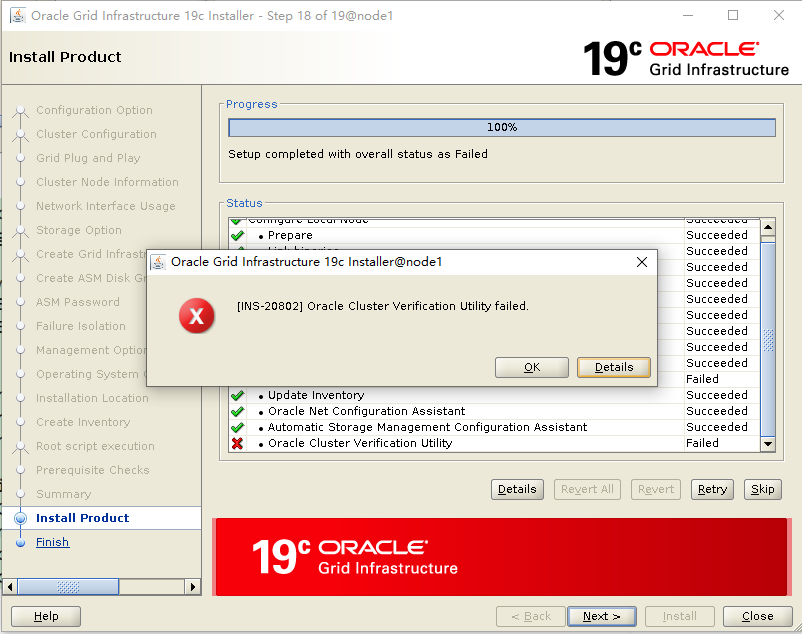Viewport: 802px width, 634px height.
Task: Select the Update Inventory row
Action: (x=494, y=395)
